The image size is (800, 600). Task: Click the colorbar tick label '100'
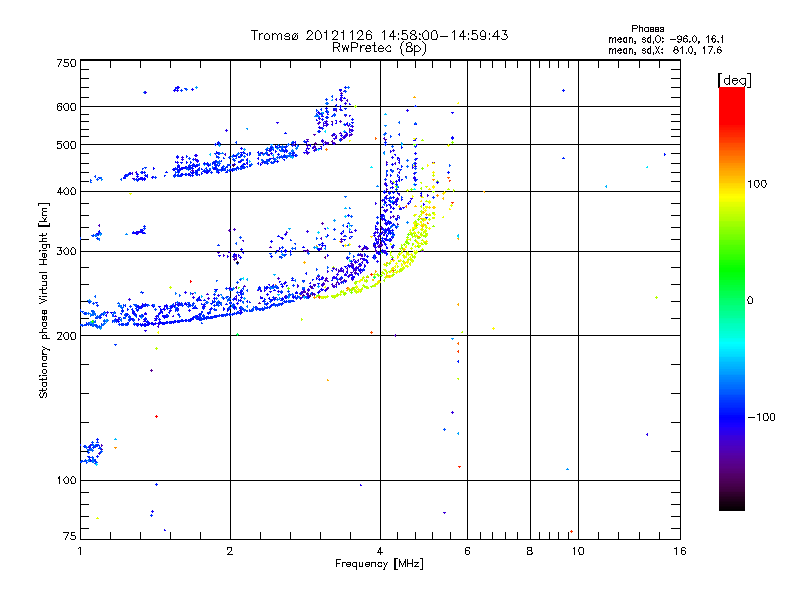tap(757, 184)
